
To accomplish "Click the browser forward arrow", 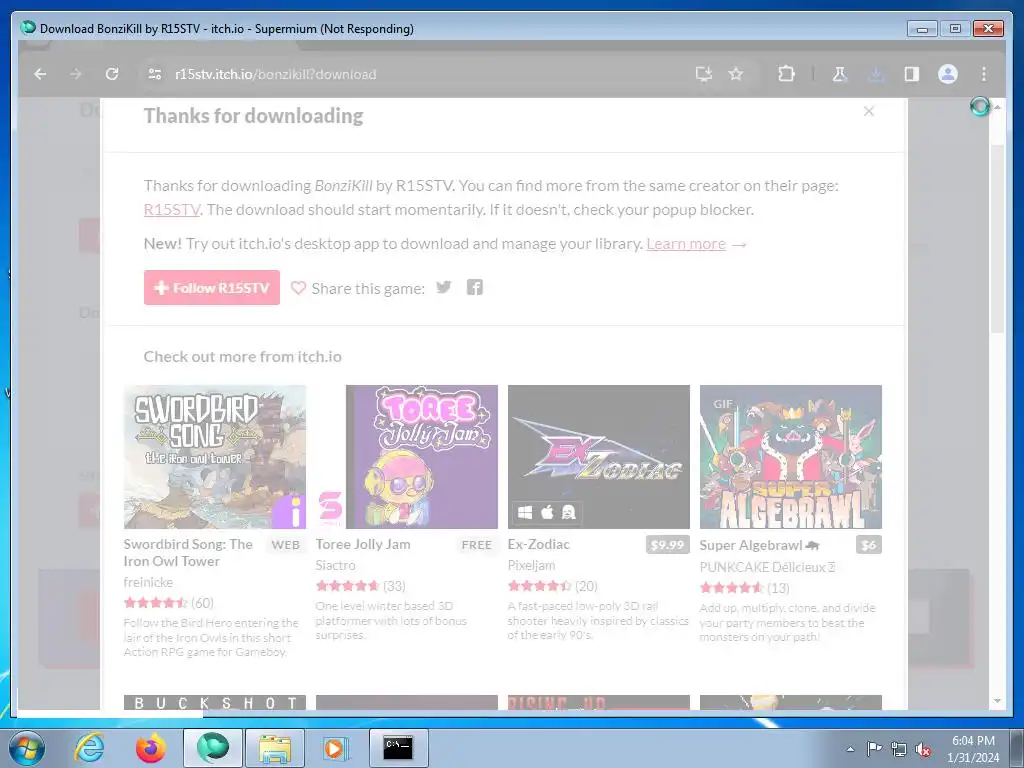I will pyautogui.click(x=76, y=74).
